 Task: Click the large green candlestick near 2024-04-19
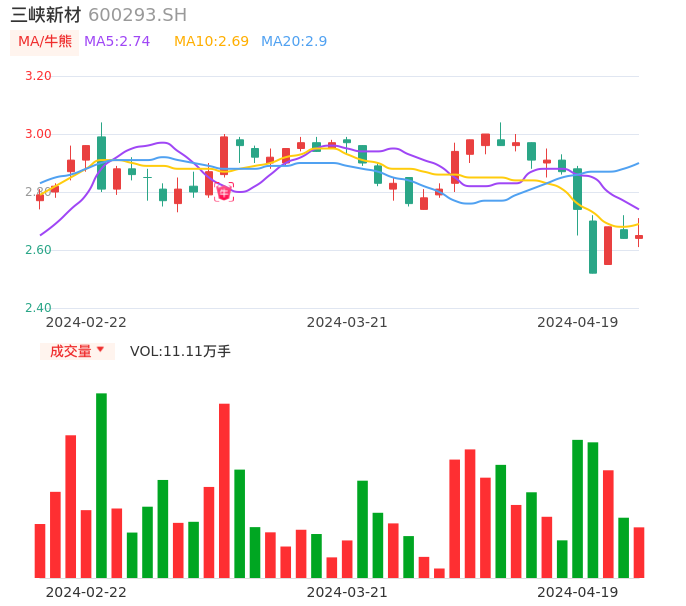[x=593, y=246]
